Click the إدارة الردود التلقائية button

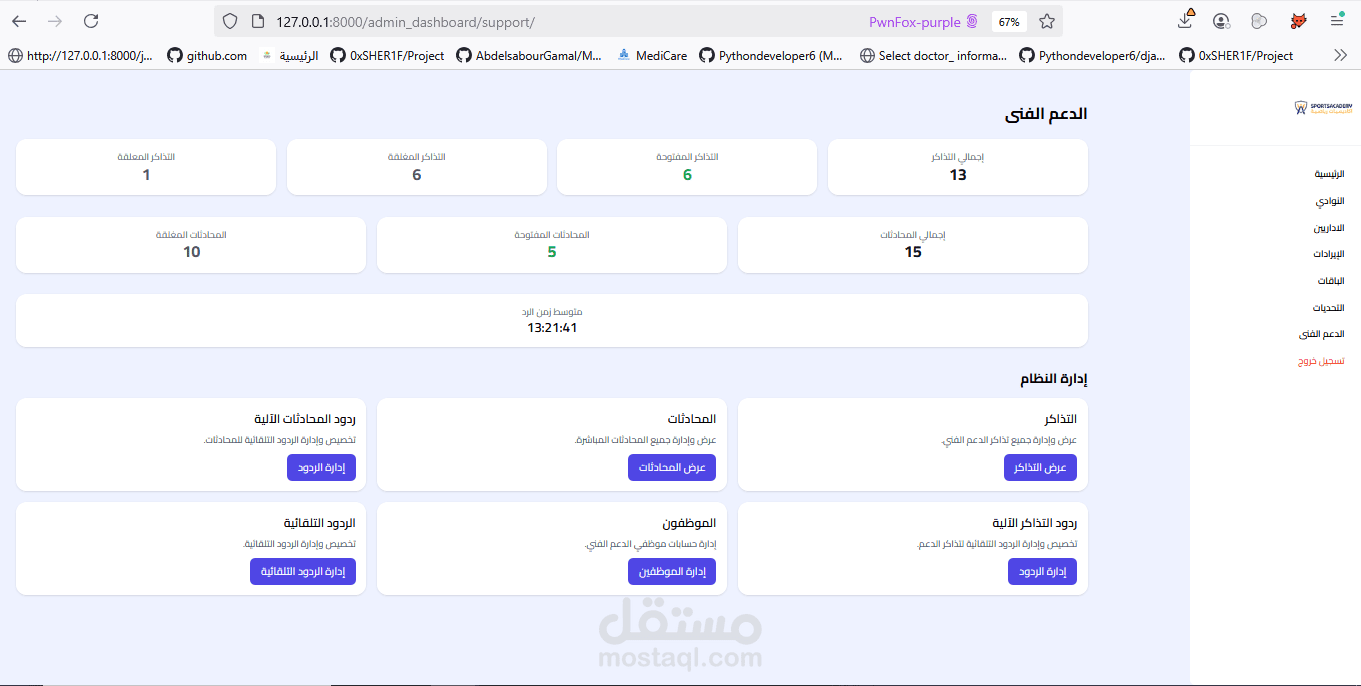click(x=303, y=572)
